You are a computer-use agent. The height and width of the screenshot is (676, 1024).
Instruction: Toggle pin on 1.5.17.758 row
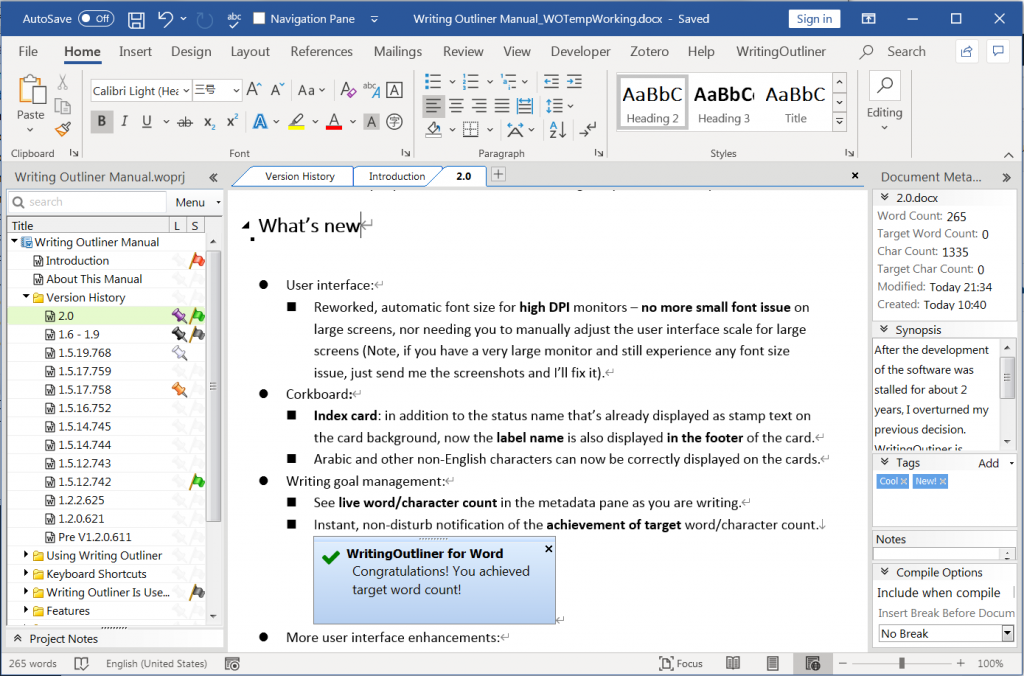179,390
